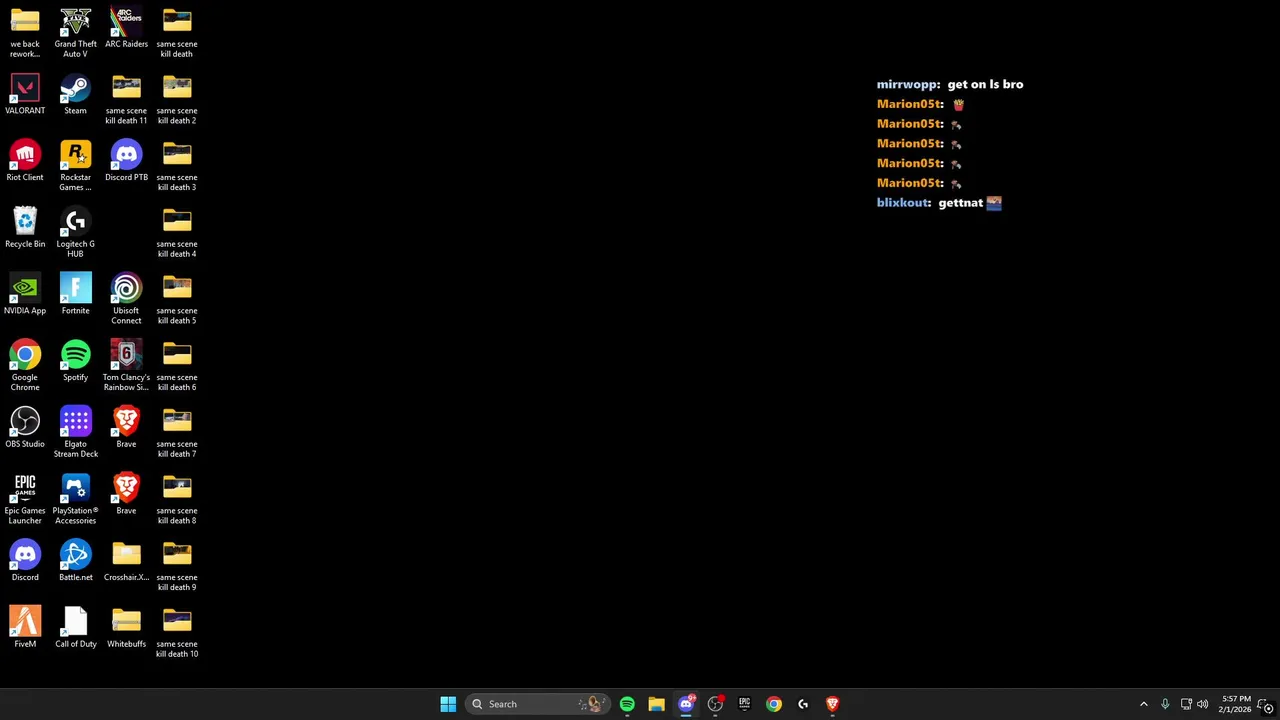Select the VALORANT desktop icon

pos(25,94)
